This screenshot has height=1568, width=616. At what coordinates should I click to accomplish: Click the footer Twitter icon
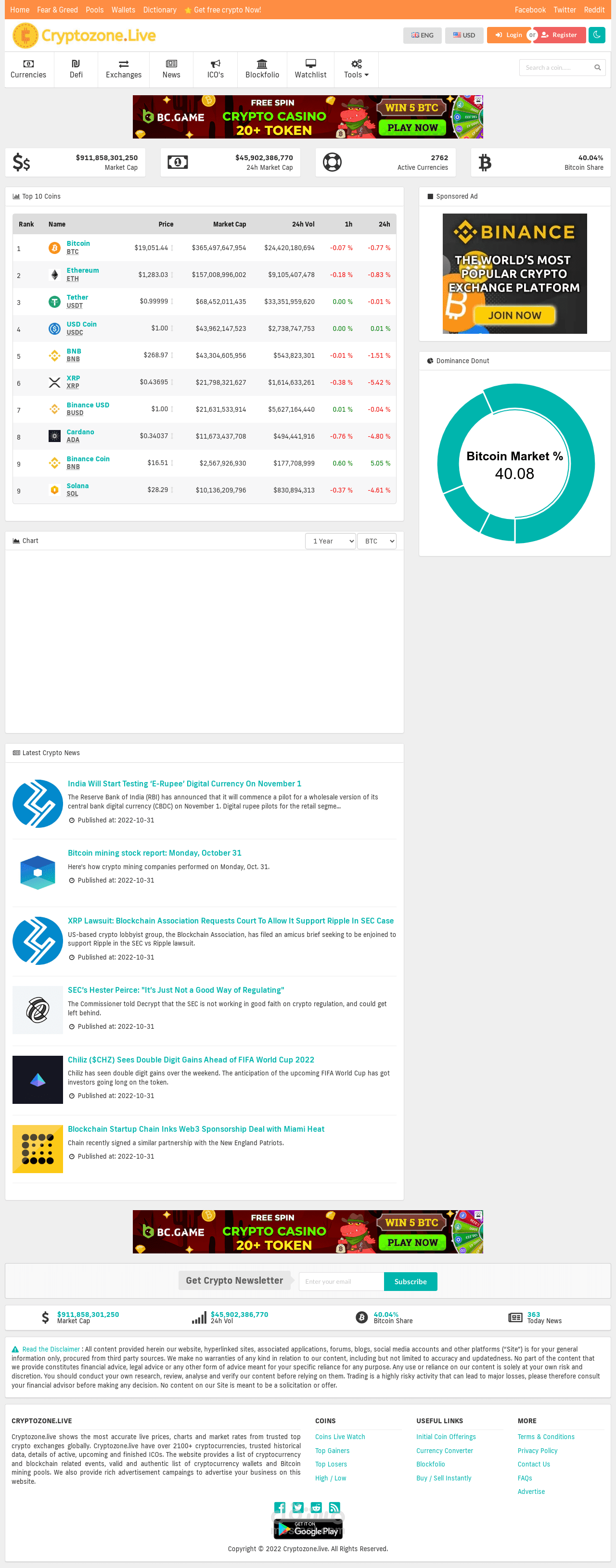pos(298,1508)
